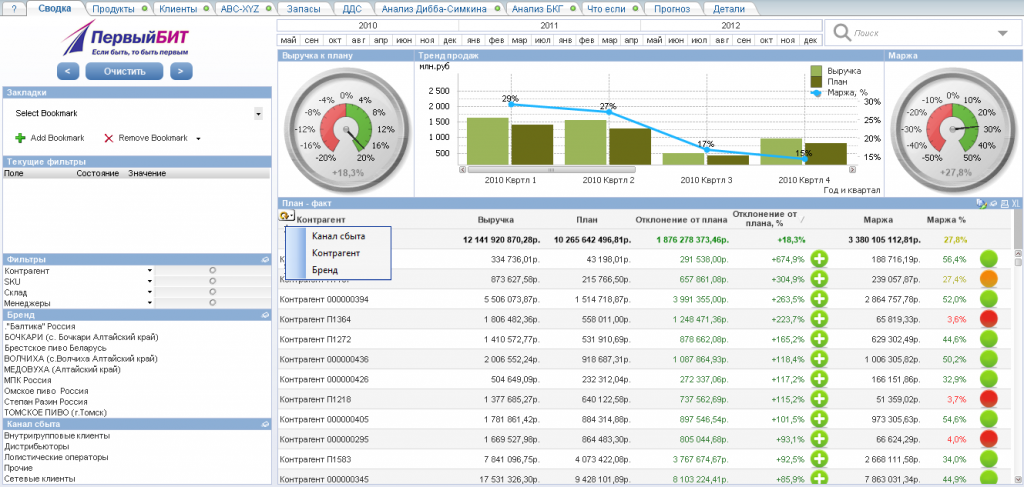Open the cyclic group selector icon beside Контрагент header
Viewport: 1024px width, 487px height.
point(286,216)
